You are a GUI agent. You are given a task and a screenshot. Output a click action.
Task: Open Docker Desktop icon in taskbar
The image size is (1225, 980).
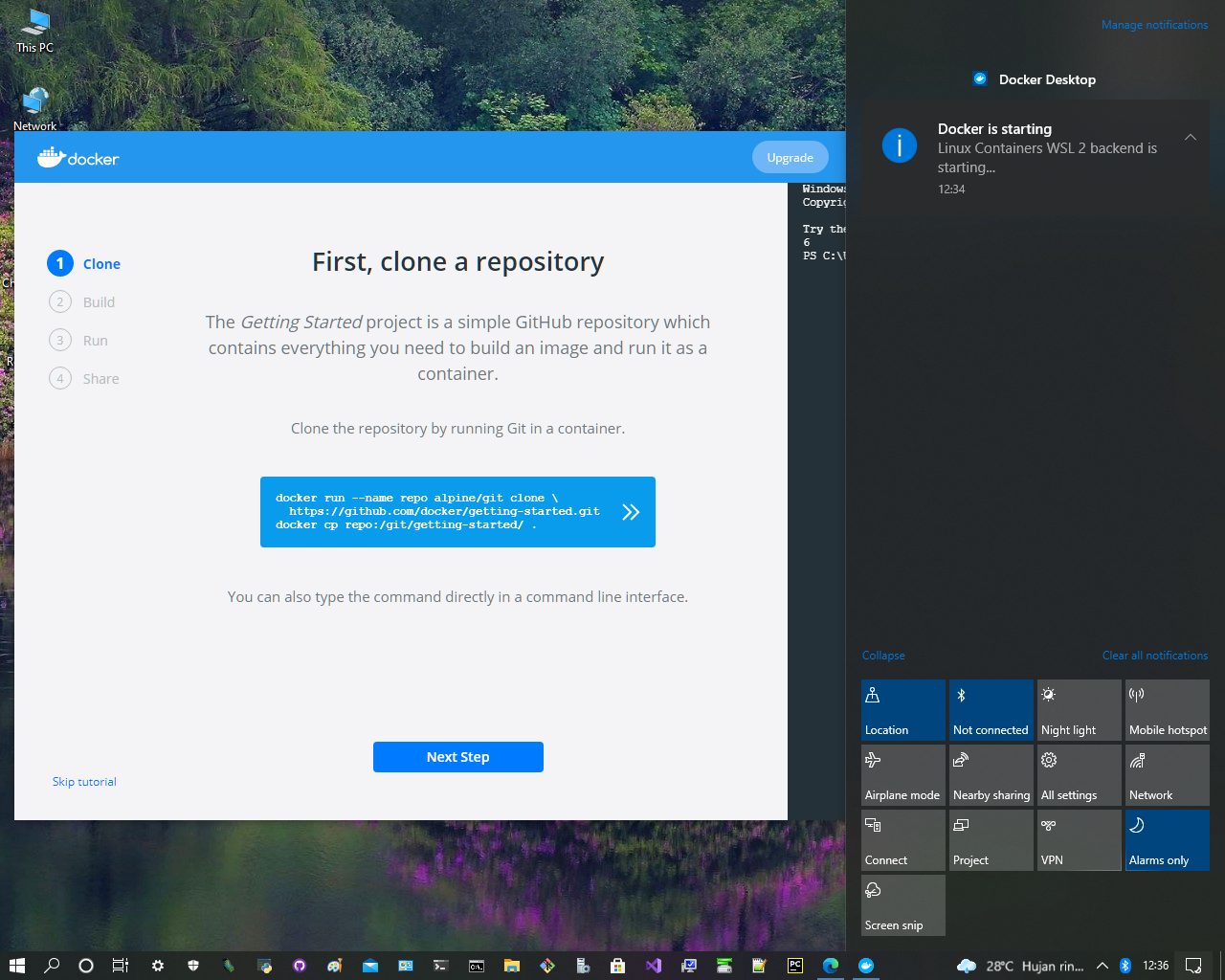click(x=866, y=966)
